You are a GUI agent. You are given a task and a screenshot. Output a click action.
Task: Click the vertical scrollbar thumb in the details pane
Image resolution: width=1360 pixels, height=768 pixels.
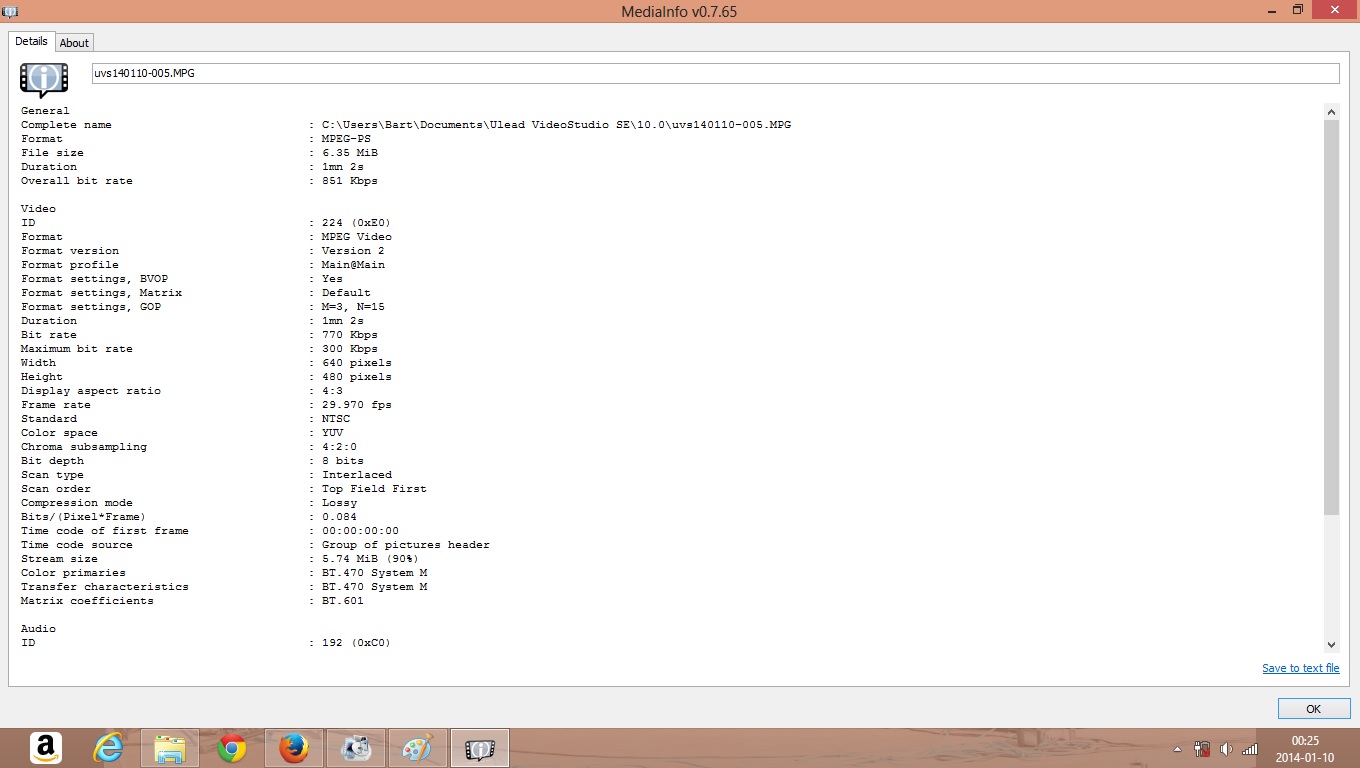point(1331,318)
